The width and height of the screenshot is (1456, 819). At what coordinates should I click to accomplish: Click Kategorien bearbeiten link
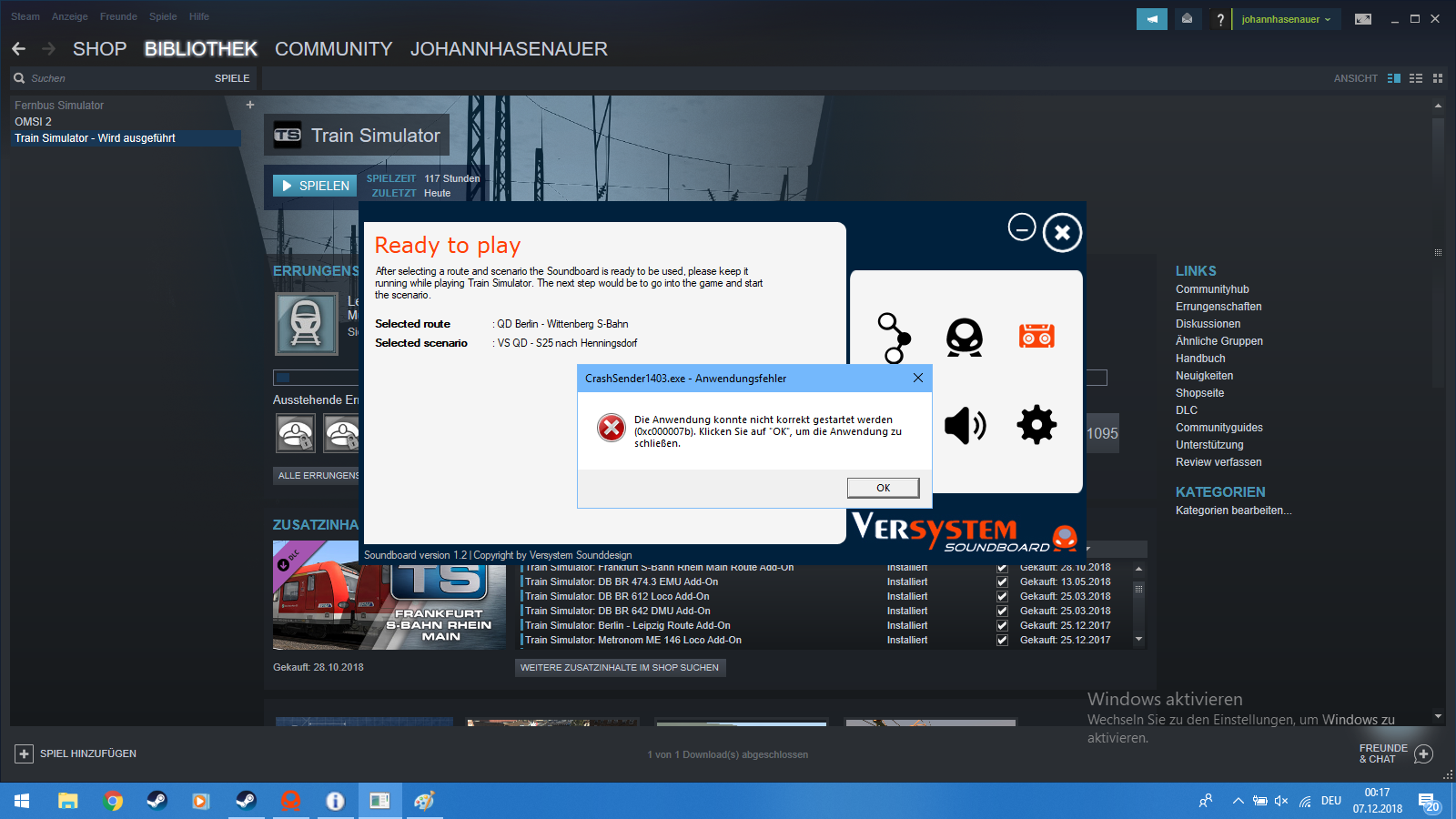click(x=1233, y=511)
